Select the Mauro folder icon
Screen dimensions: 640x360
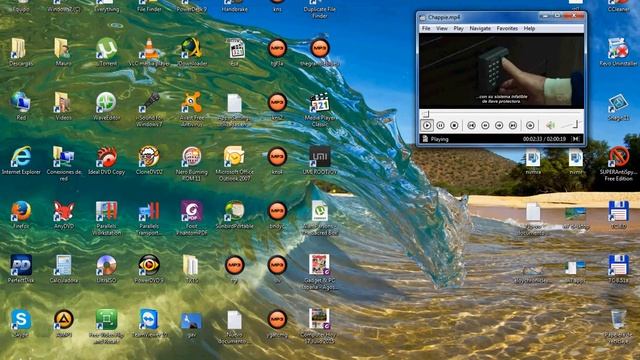(63, 52)
